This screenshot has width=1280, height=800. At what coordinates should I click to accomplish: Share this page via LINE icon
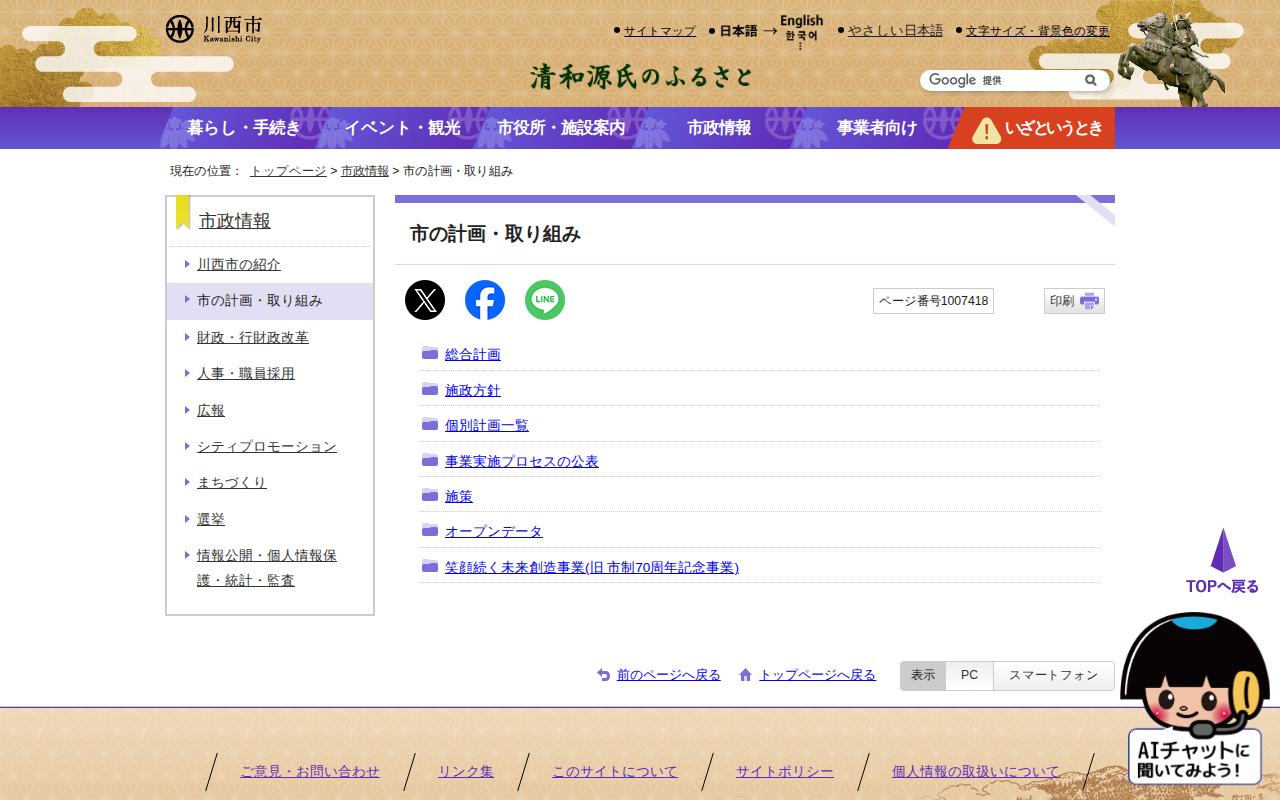(545, 300)
